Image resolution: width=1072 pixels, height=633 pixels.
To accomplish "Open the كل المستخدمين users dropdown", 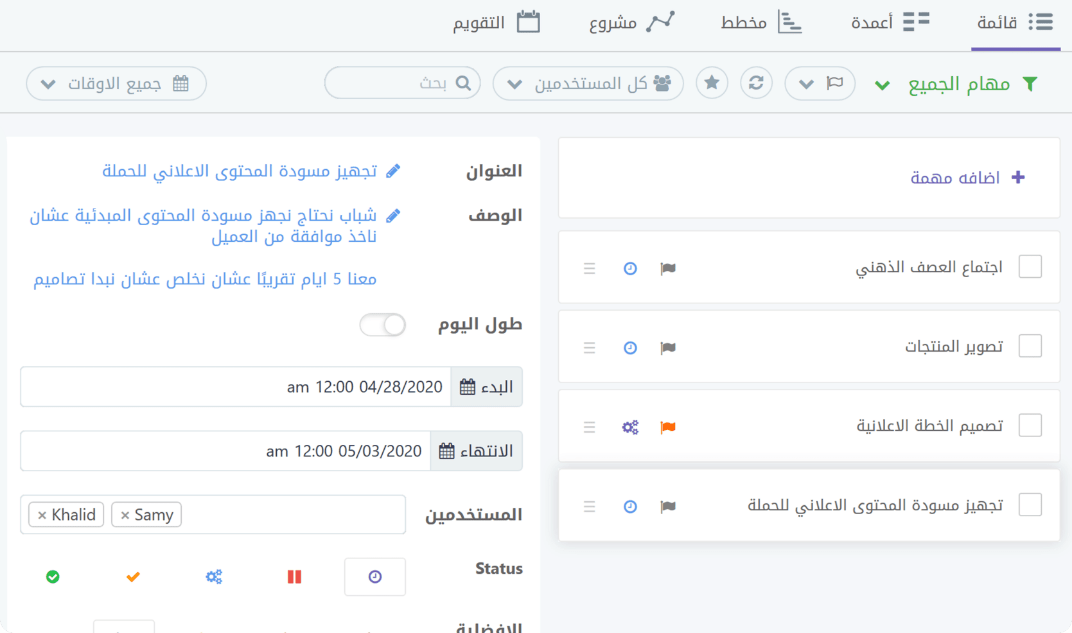I will (588, 83).
